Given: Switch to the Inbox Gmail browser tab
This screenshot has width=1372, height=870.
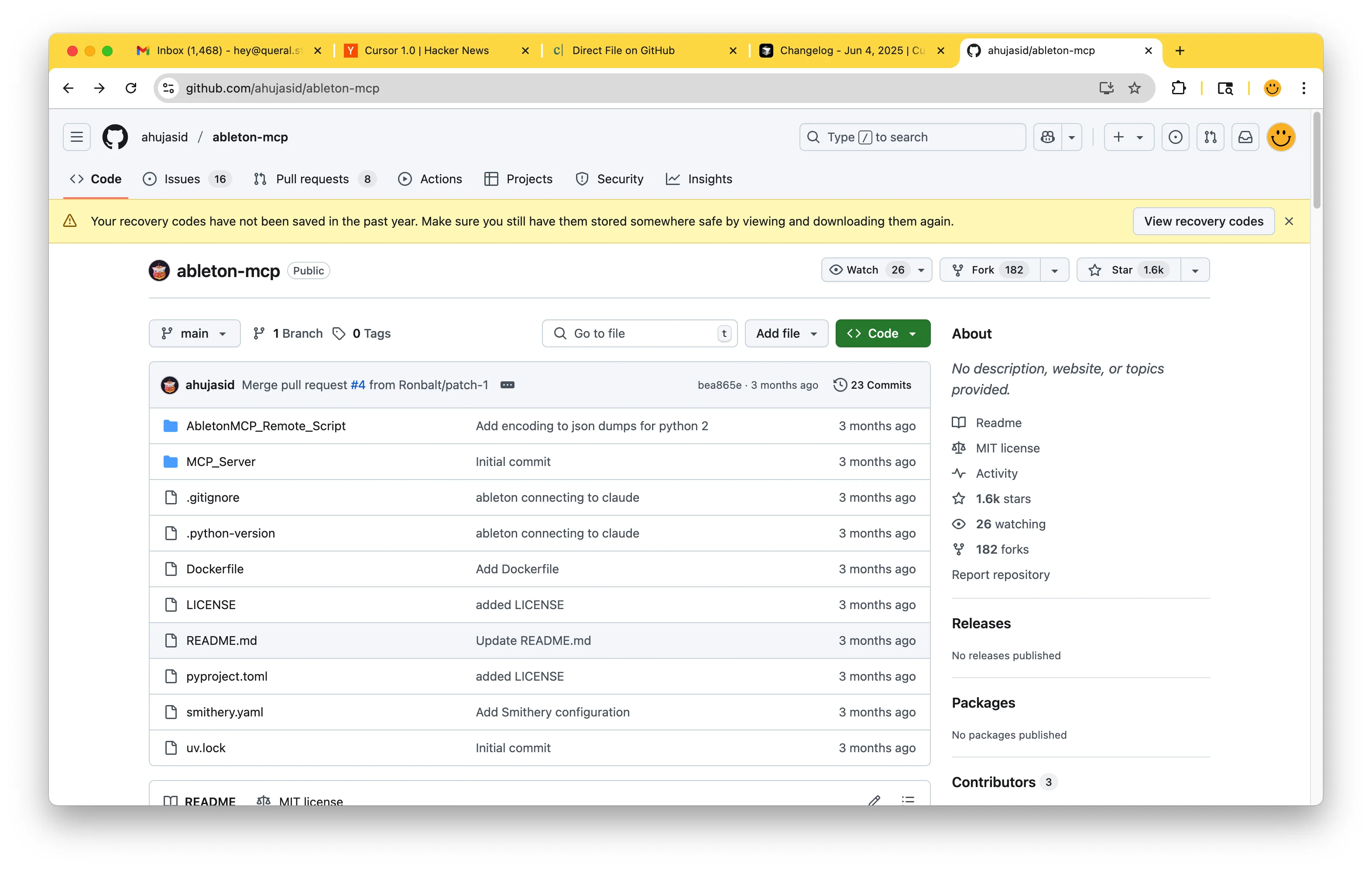Looking at the screenshot, I should point(229,50).
